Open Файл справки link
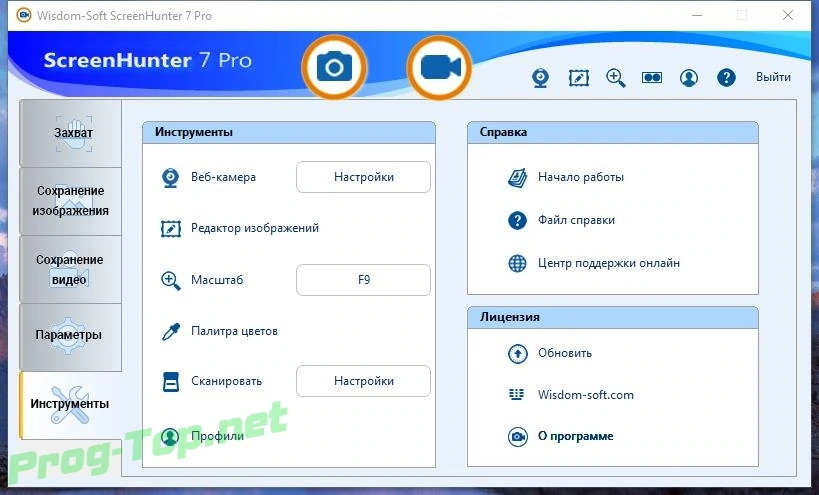 pyautogui.click(x=576, y=220)
